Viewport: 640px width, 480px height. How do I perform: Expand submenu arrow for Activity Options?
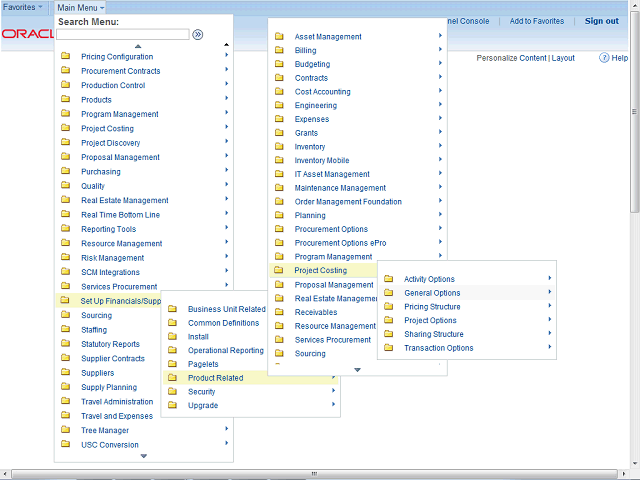coord(550,278)
